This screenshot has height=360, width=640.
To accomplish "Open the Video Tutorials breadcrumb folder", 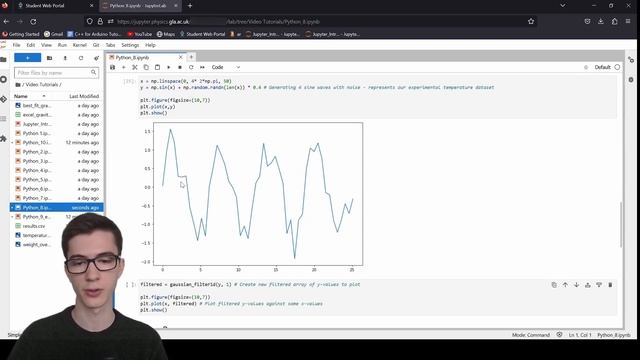I will point(42,85).
